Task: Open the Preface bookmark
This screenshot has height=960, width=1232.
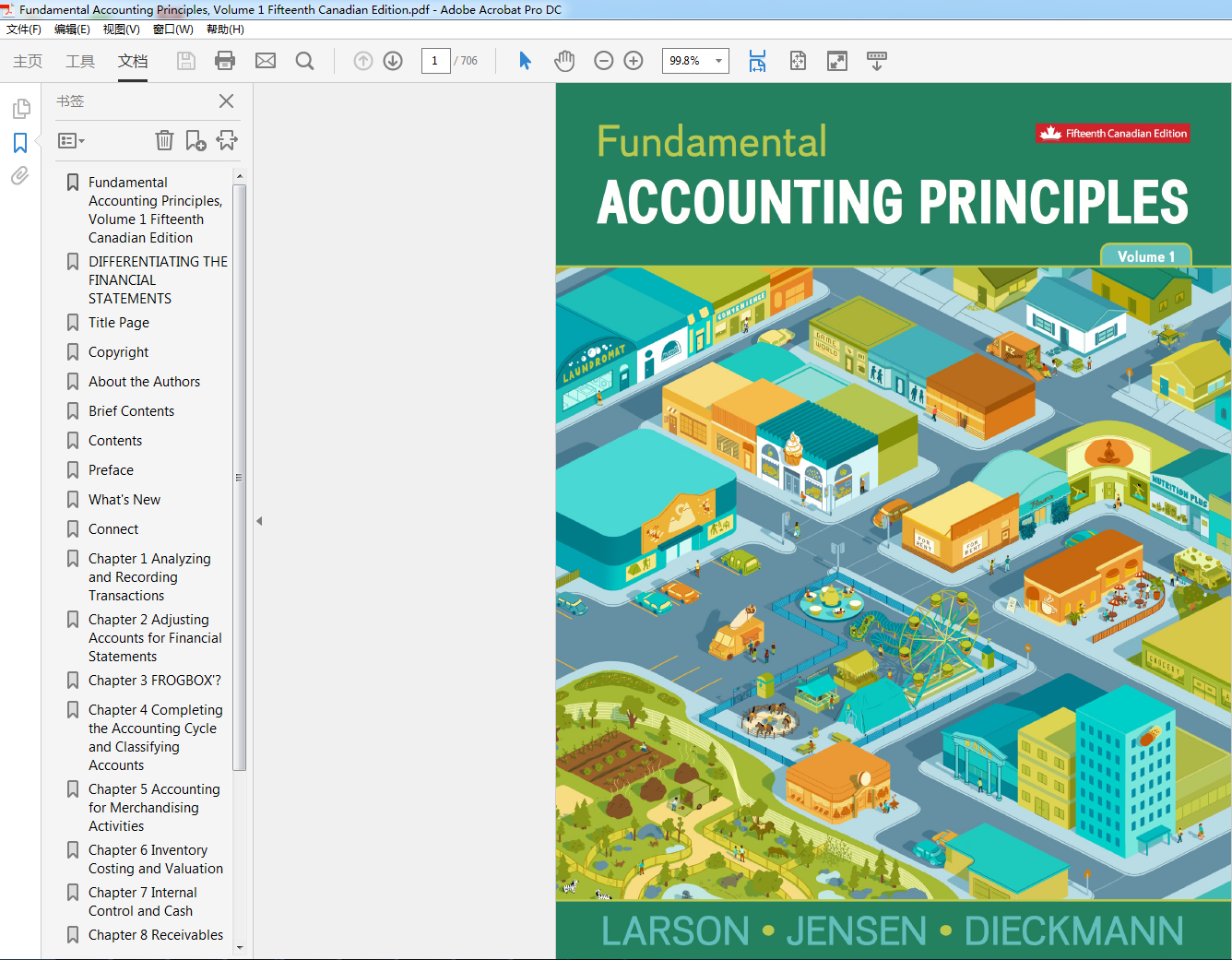Action: [x=111, y=470]
